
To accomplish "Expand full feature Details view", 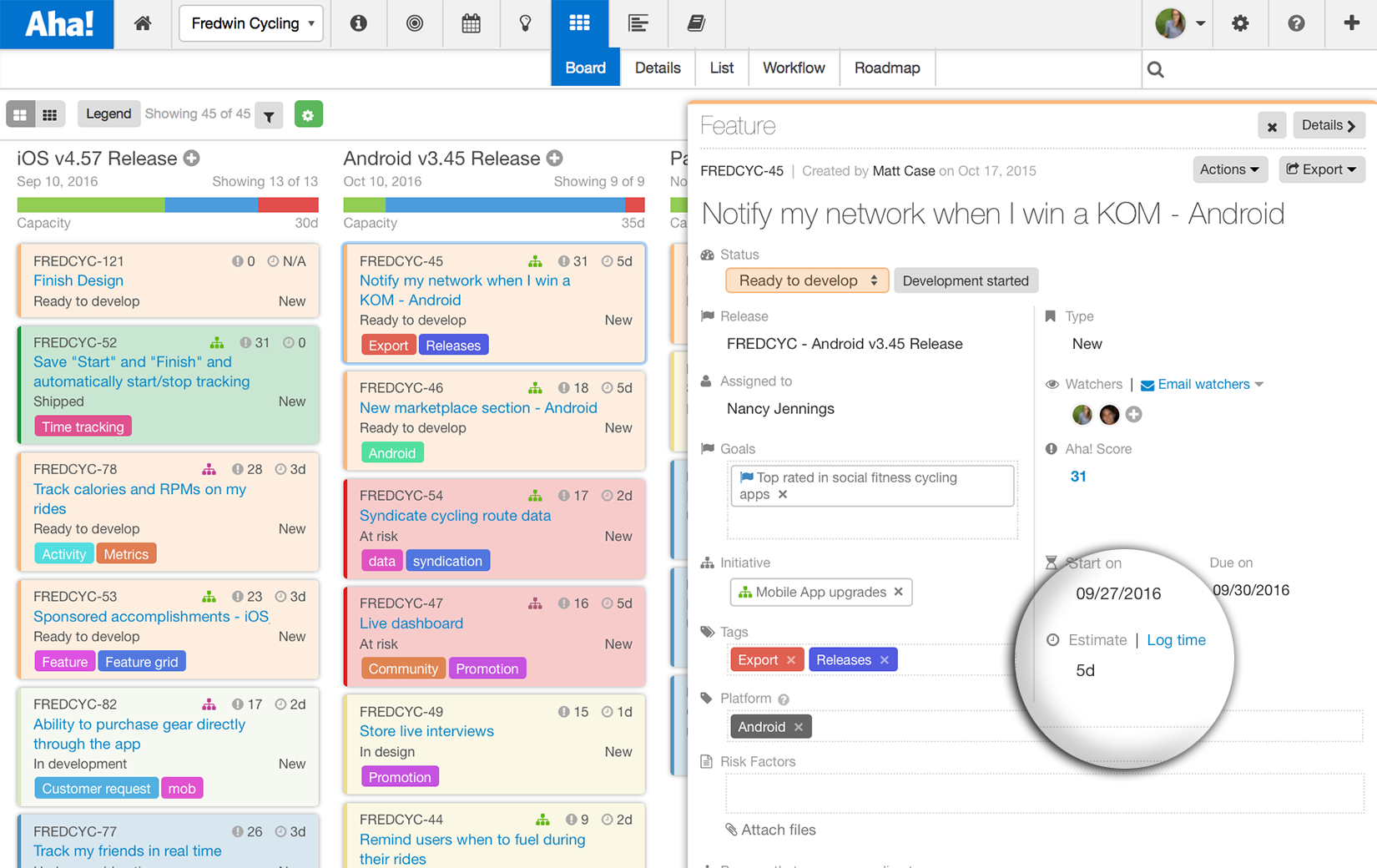I will coord(1329,125).
